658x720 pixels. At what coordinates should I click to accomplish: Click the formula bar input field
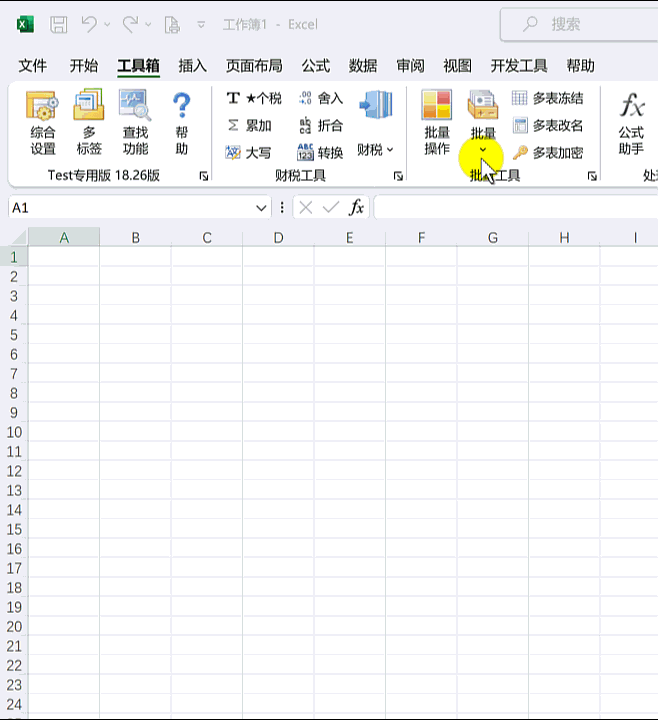coord(510,208)
